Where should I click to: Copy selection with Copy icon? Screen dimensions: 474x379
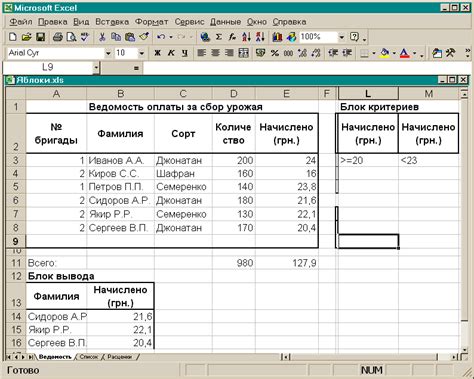point(116,37)
